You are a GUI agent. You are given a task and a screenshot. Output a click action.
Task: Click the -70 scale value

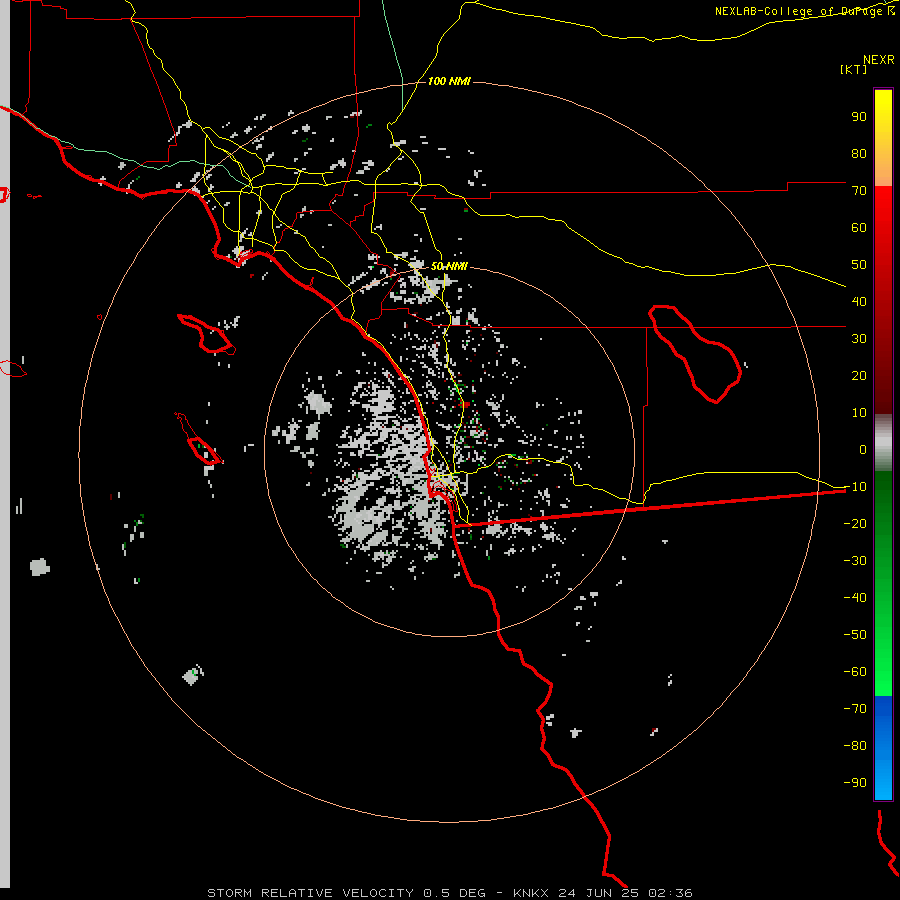855,708
